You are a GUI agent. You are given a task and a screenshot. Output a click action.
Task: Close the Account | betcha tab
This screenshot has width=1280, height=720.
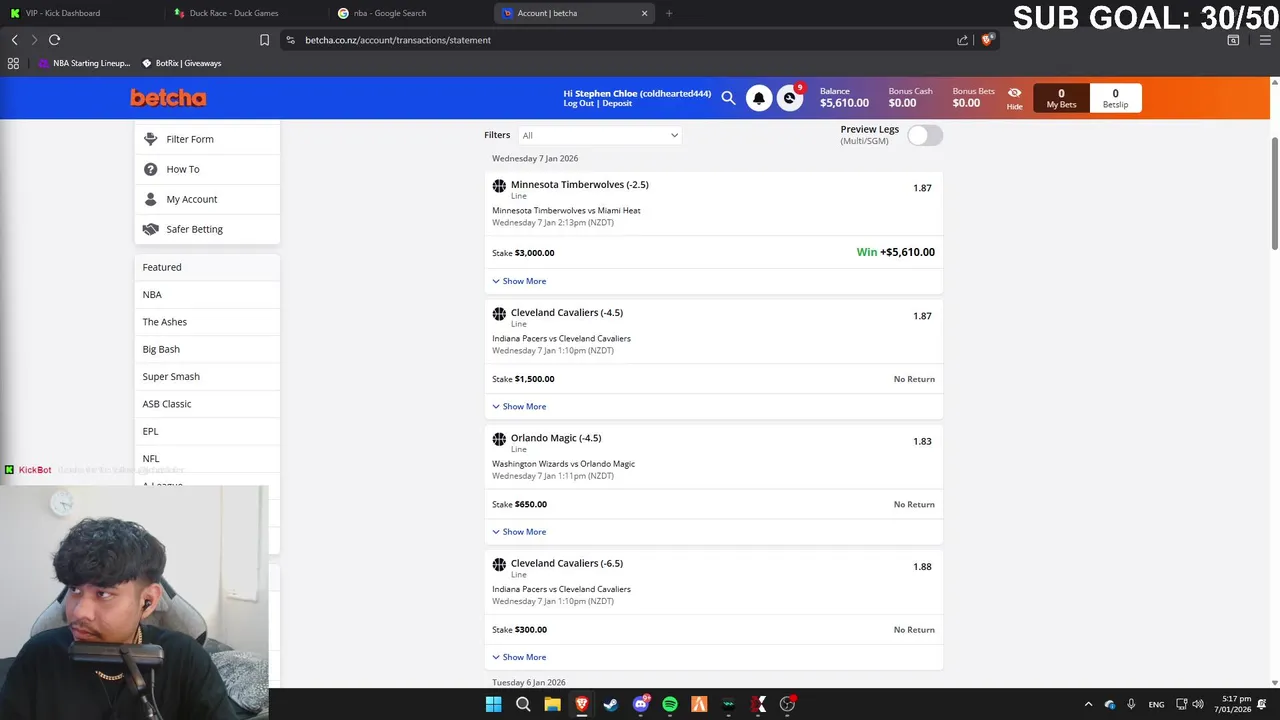644,13
